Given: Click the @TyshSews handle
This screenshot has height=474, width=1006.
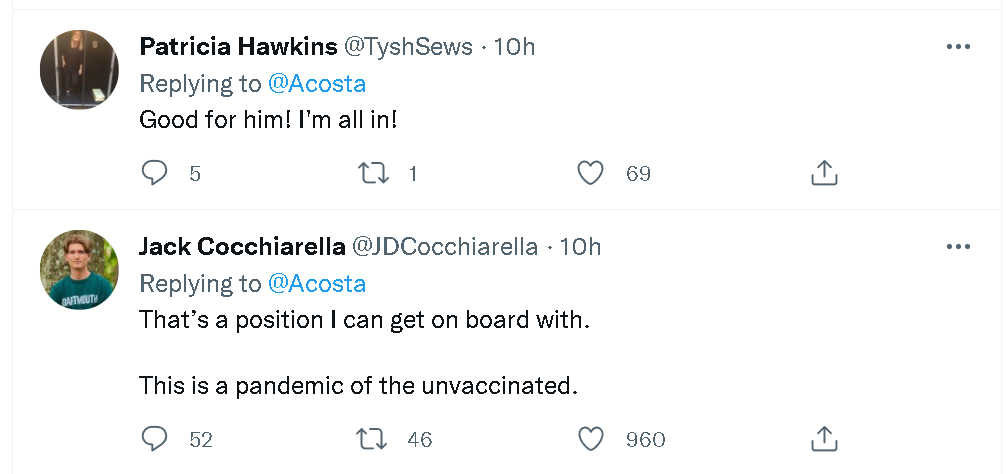Looking at the screenshot, I should coord(408,47).
